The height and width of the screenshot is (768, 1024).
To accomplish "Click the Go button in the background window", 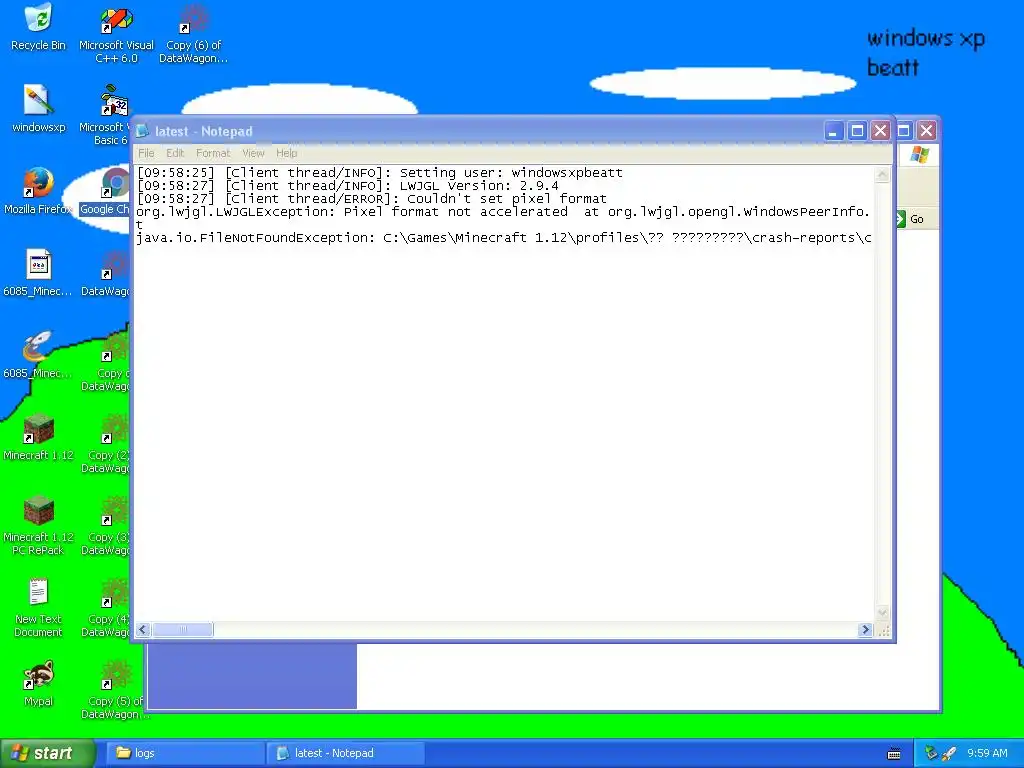I will click(x=910, y=219).
